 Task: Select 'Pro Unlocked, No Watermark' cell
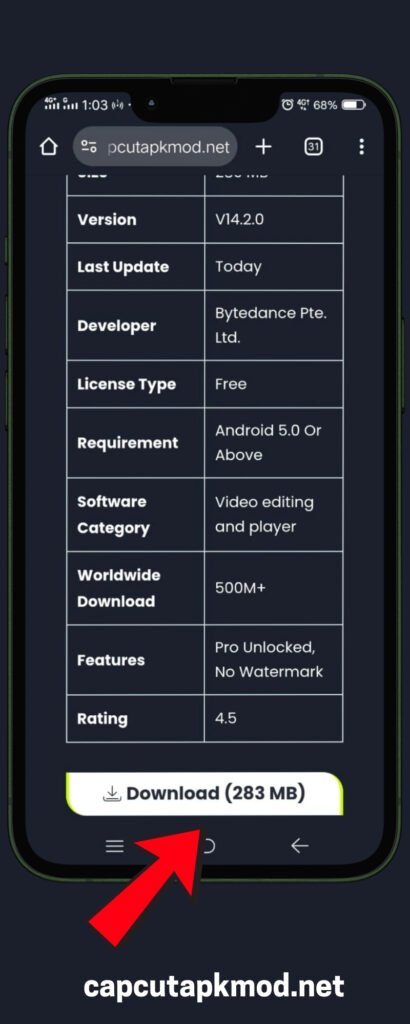tap(274, 660)
